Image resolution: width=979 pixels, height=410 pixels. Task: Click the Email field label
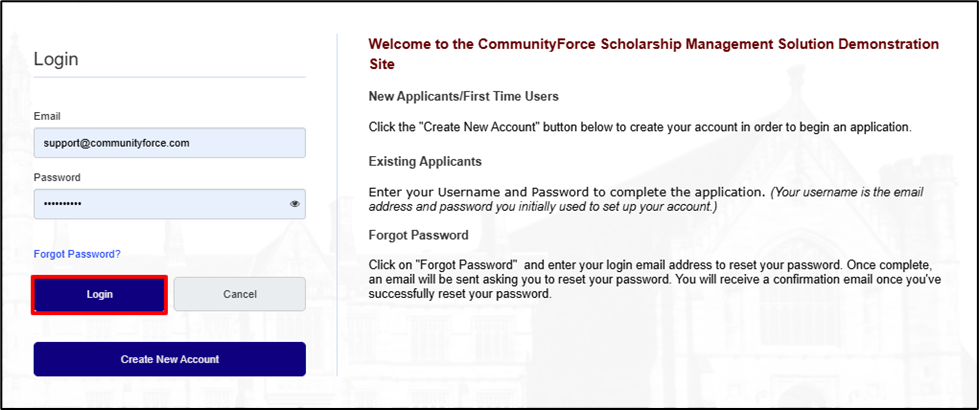point(47,116)
